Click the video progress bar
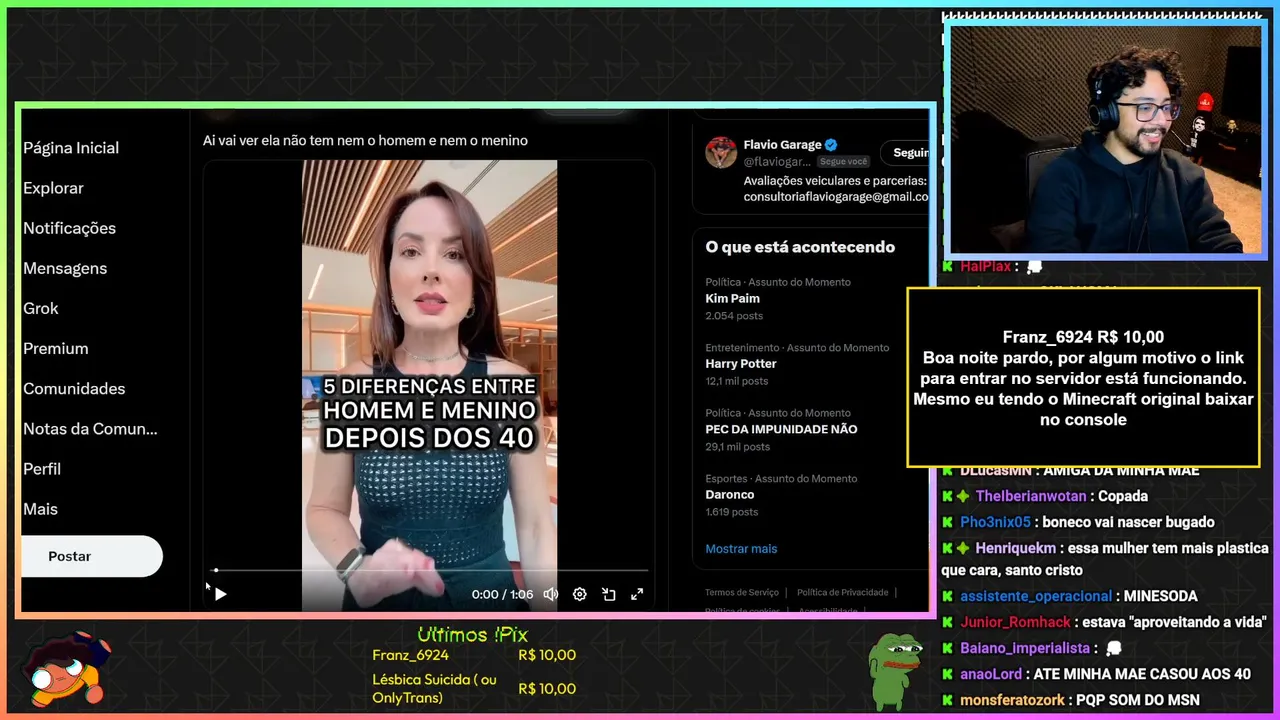The image size is (1280, 720). tap(431, 570)
